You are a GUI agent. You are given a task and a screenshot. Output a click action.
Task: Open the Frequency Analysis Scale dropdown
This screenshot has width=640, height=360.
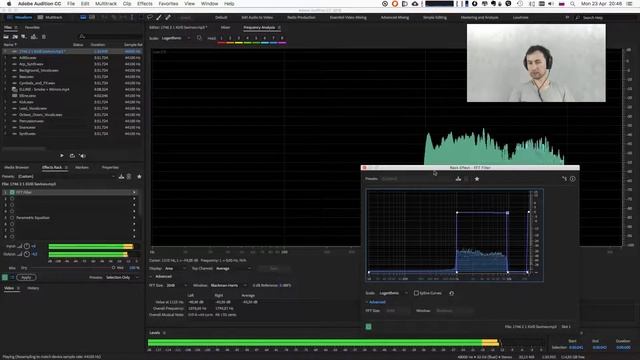pyautogui.click(x=176, y=38)
